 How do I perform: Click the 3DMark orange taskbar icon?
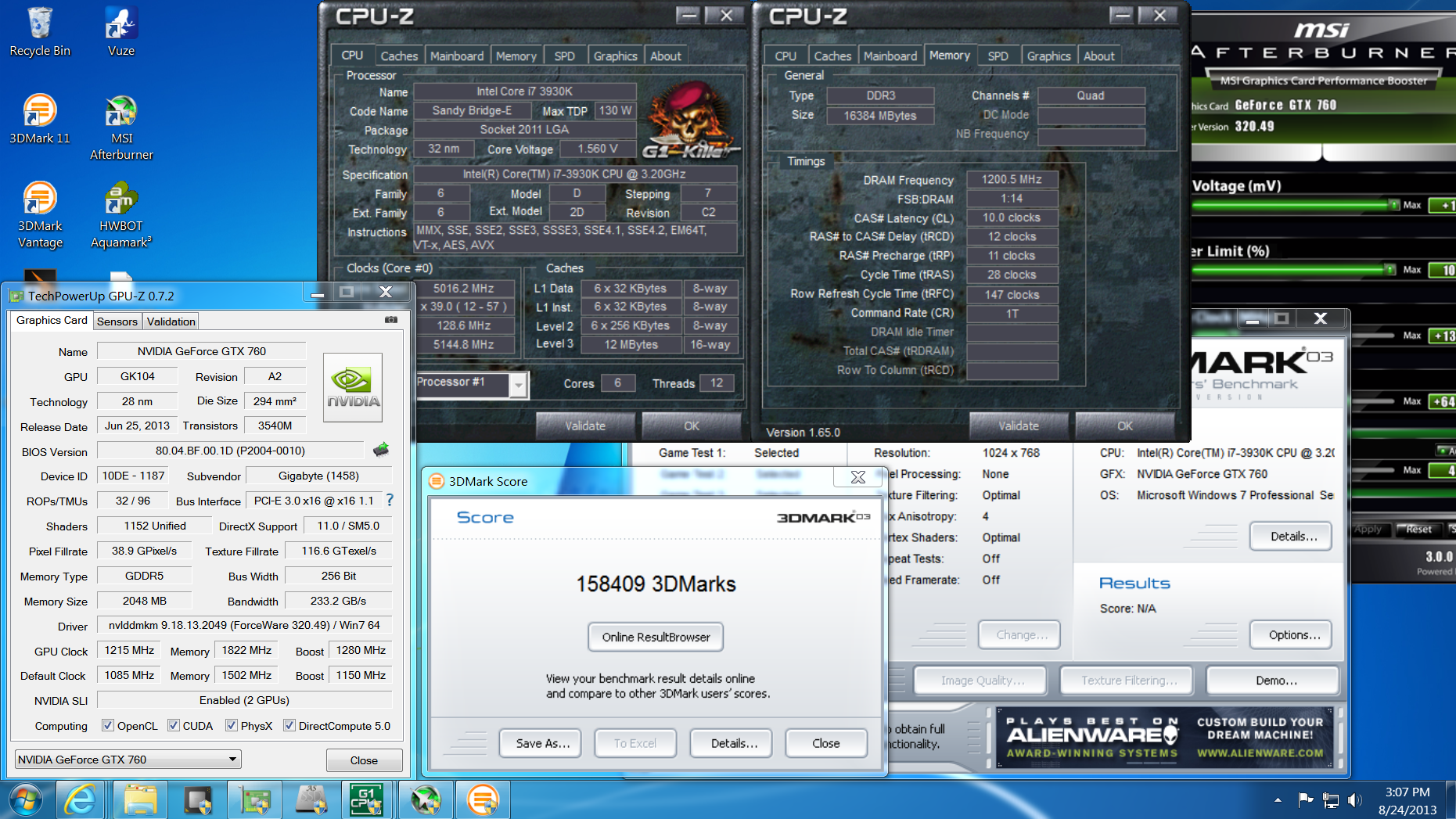pos(483,799)
